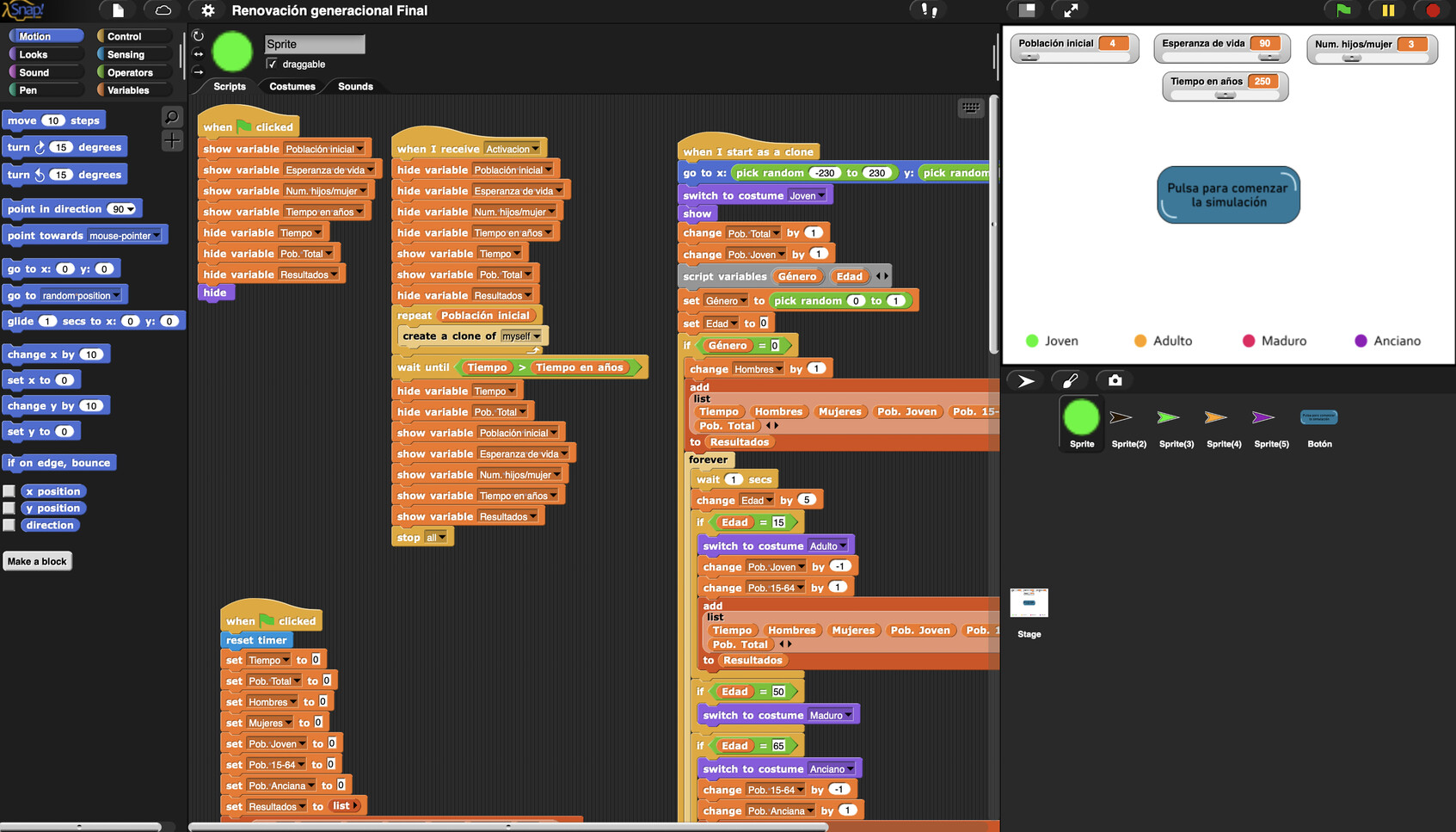Viewport: 1456px width, 832px height.
Task: Click the Make a block button
Action: click(37, 562)
